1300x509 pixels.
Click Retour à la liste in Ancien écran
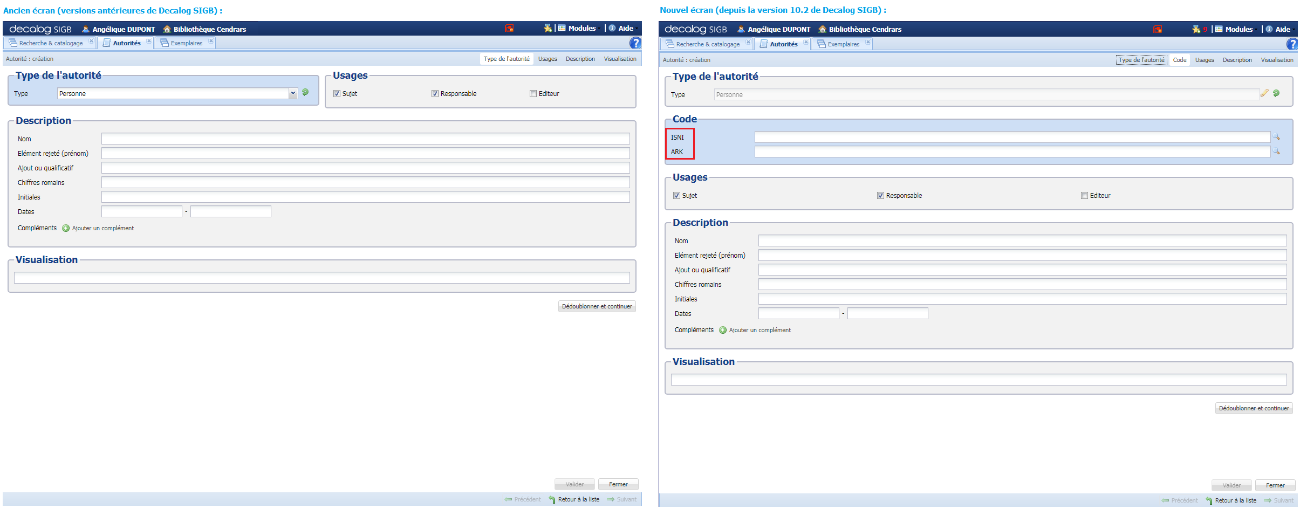[x=573, y=499]
